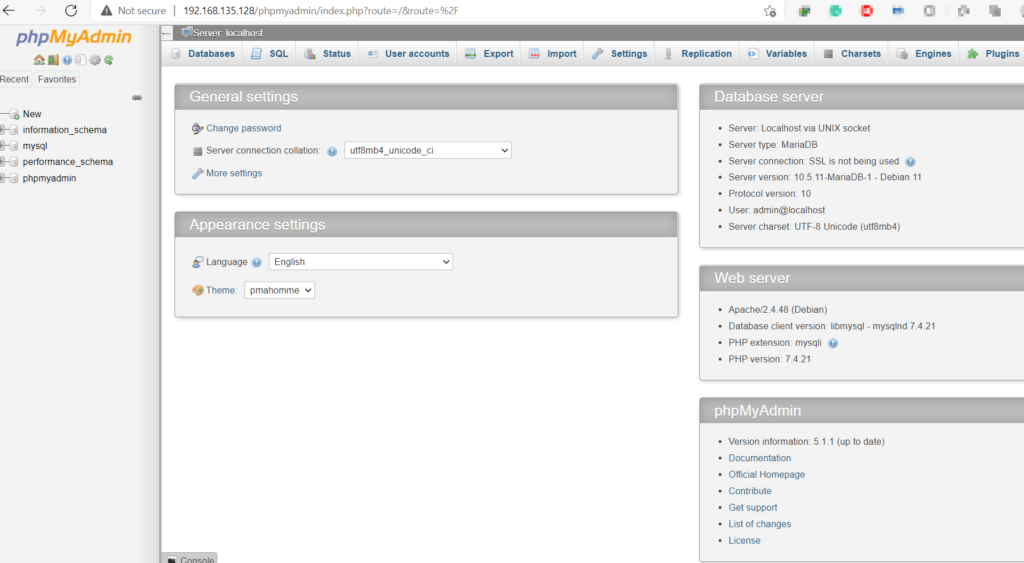Click the browser back arrow
Viewport: 1024px width, 563px height.
pyautogui.click(x=9, y=10)
